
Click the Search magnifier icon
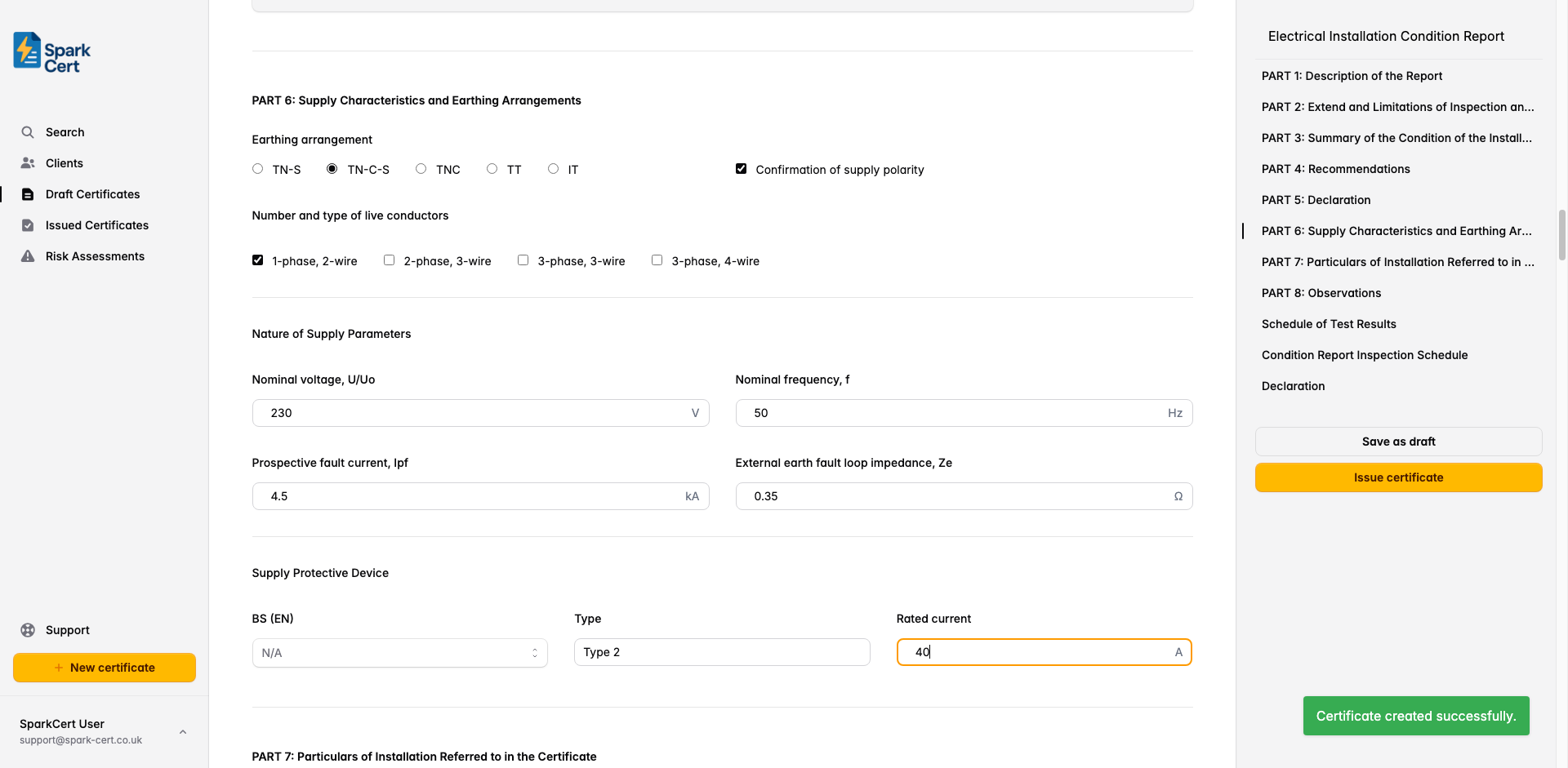click(28, 132)
